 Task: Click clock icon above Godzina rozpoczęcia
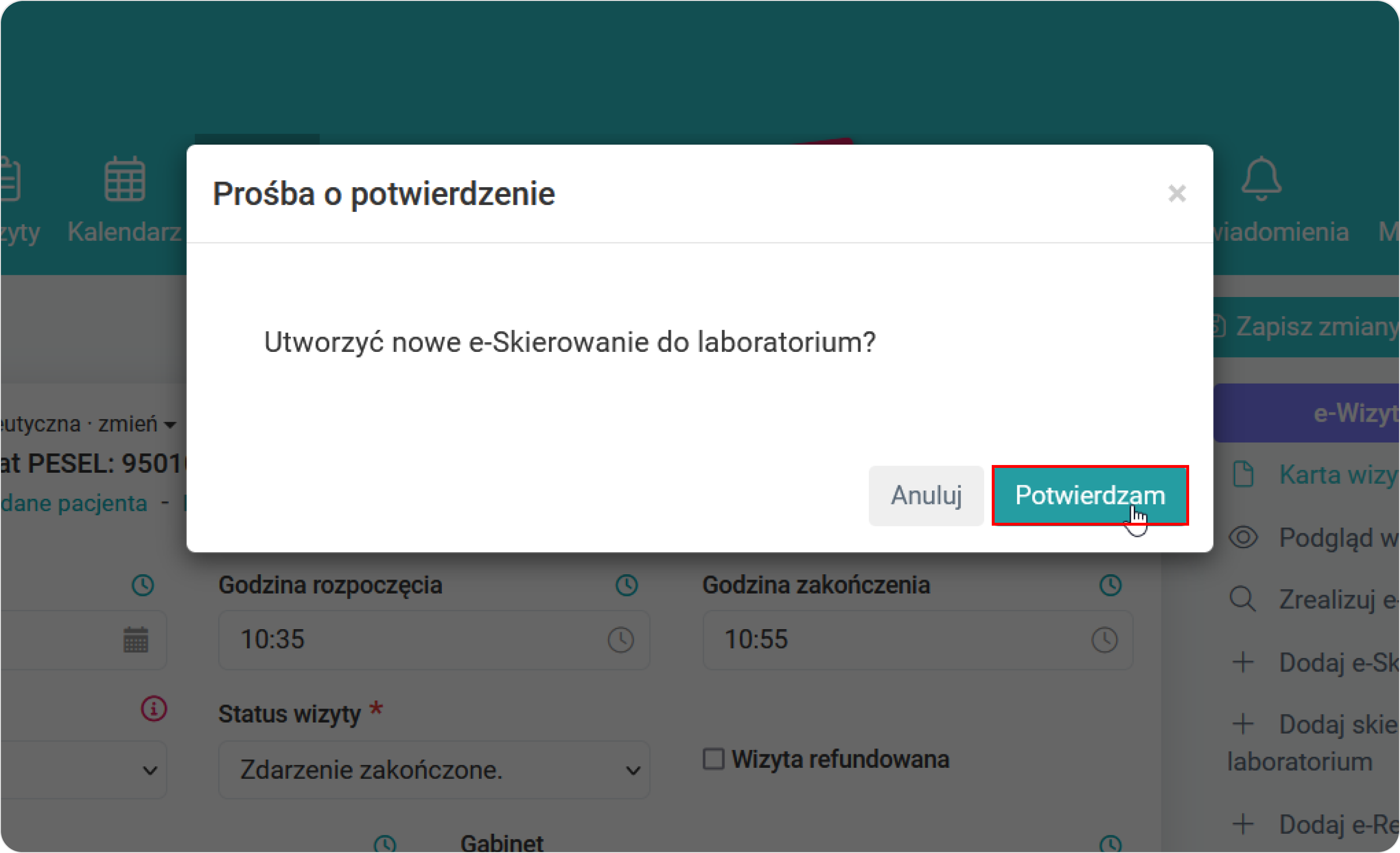click(627, 584)
